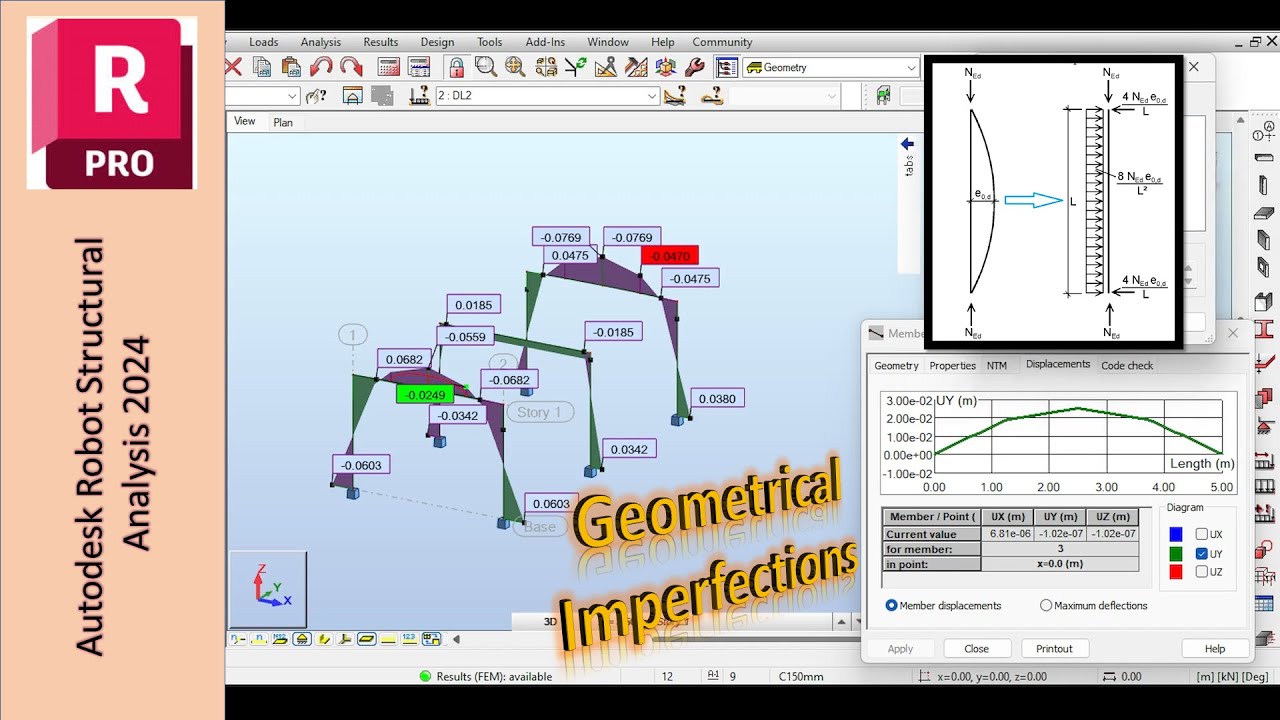Click the C150mm status bar entry
Viewport: 1280px width, 720px height.
click(801, 677)
